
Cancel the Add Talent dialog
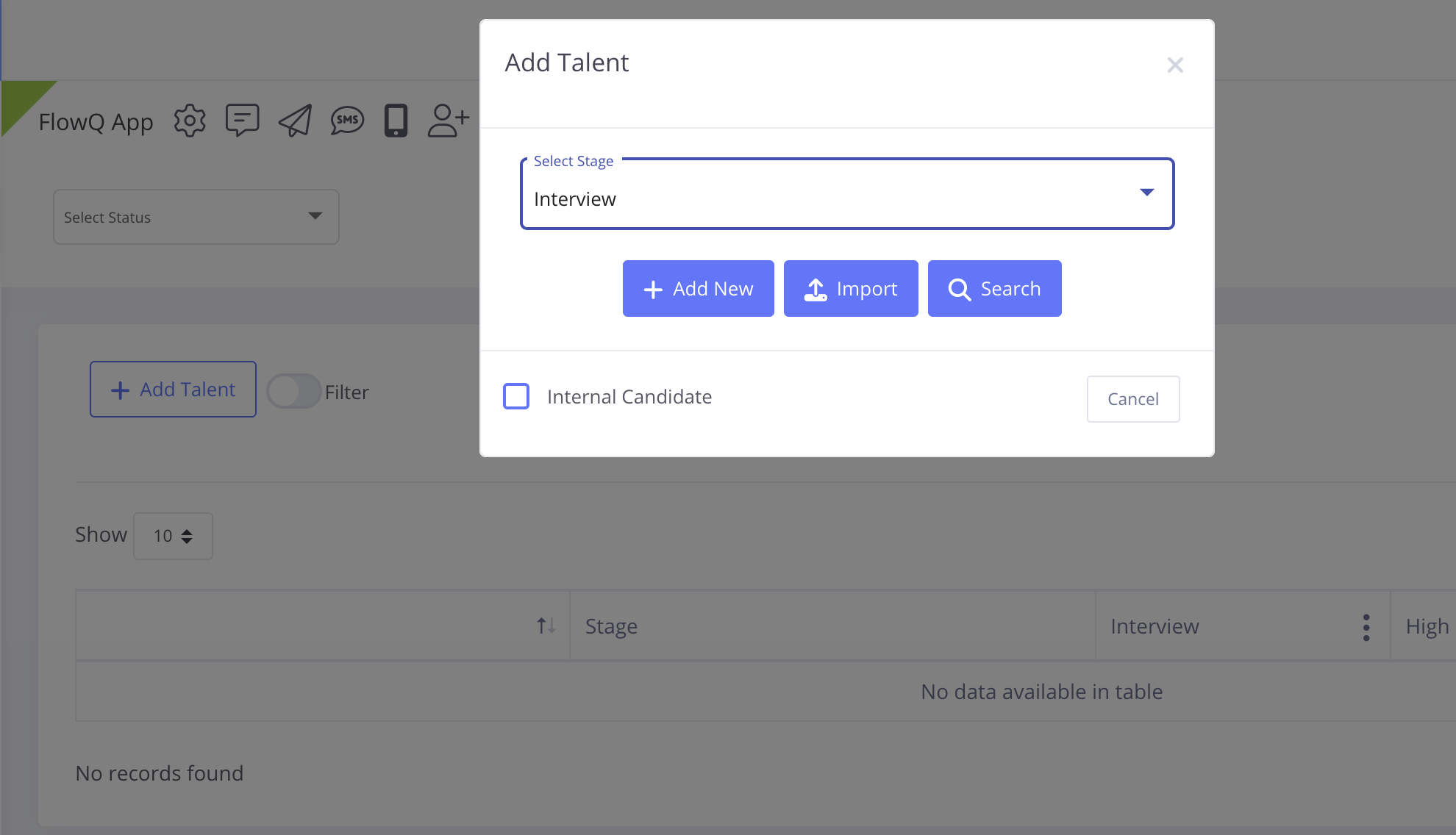coord(1132,399)
